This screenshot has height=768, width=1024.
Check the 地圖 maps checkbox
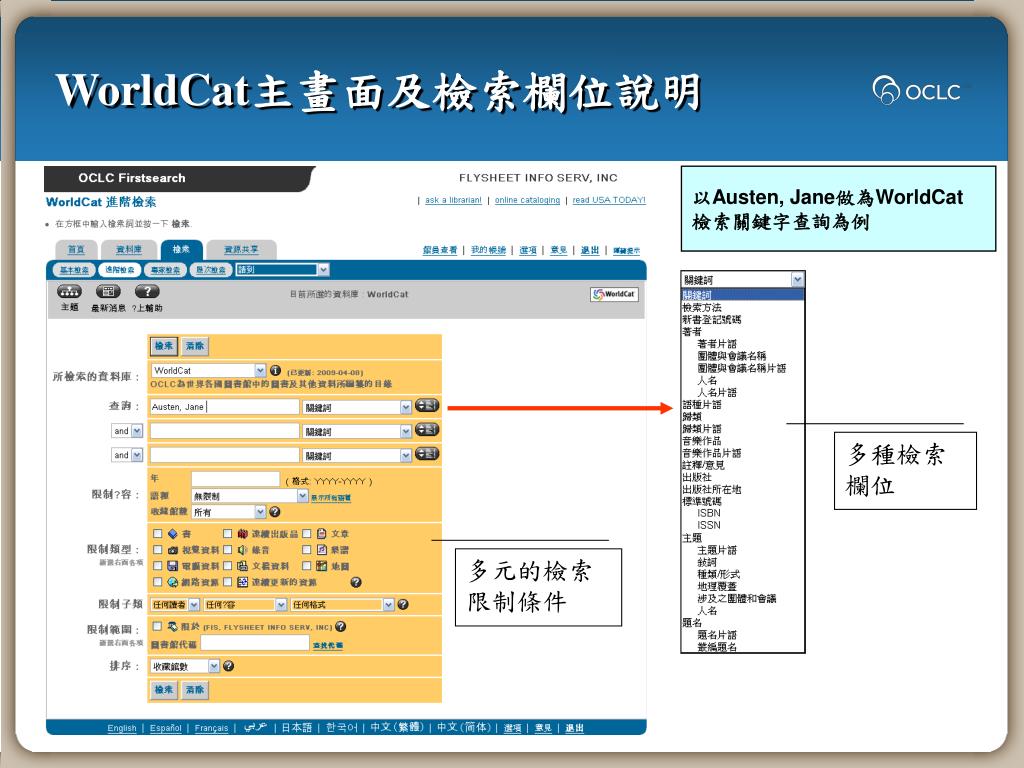point(306,566)
